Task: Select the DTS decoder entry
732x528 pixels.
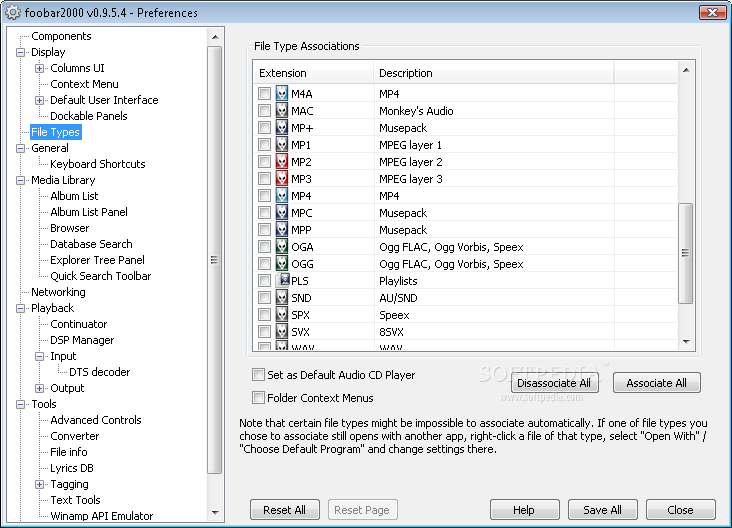Action: pos(99,372)
